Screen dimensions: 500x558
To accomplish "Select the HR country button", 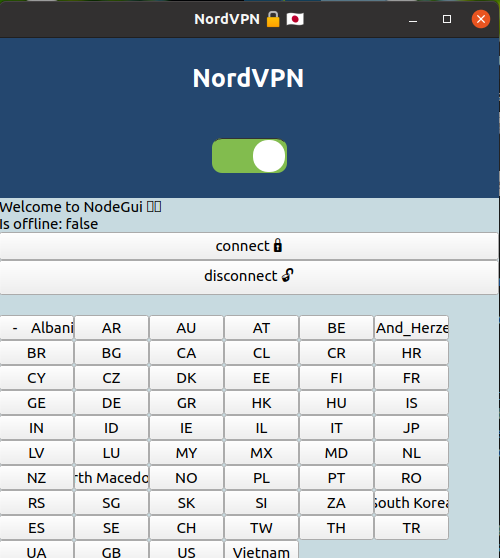I will [x=411, y=353].
